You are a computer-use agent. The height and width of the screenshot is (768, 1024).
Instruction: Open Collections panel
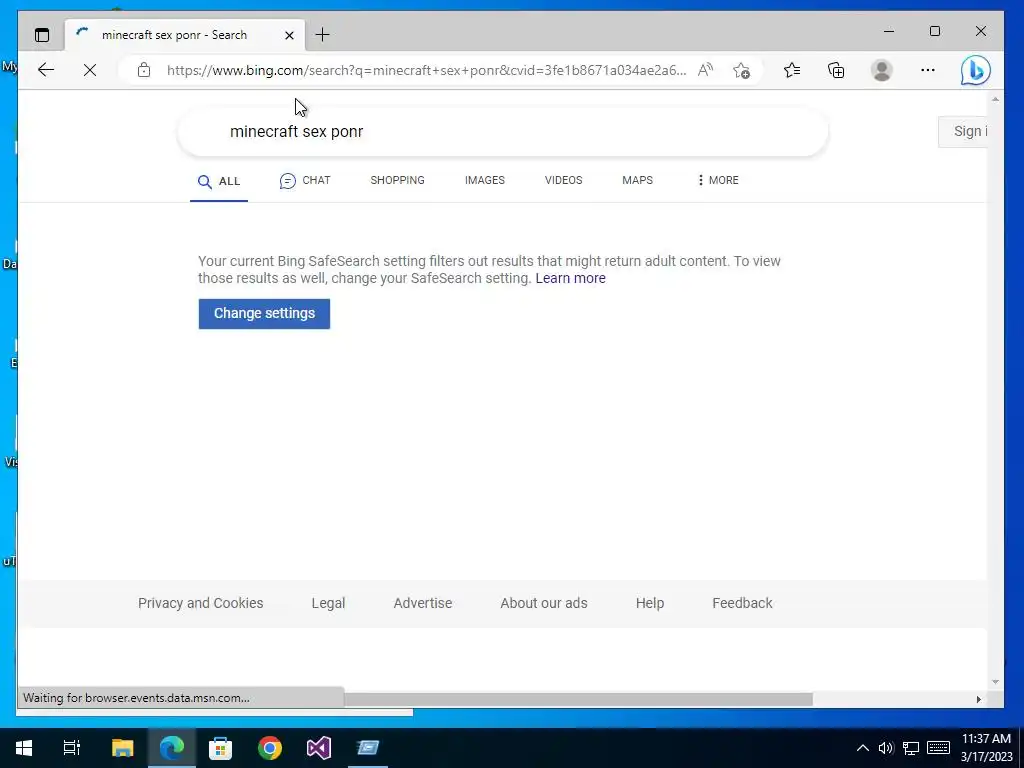836,70
